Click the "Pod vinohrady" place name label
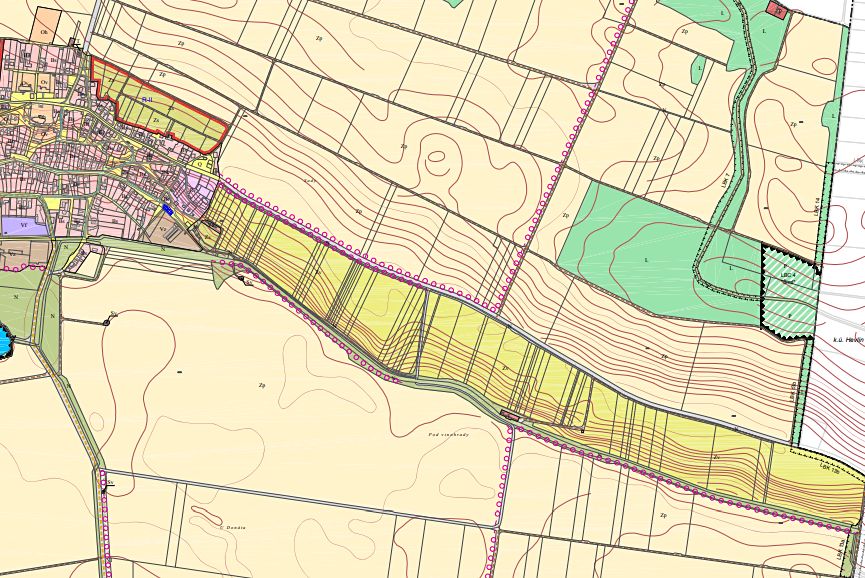Image resolution: width=865 pixels, height=578 pixels. coord(448,435)
